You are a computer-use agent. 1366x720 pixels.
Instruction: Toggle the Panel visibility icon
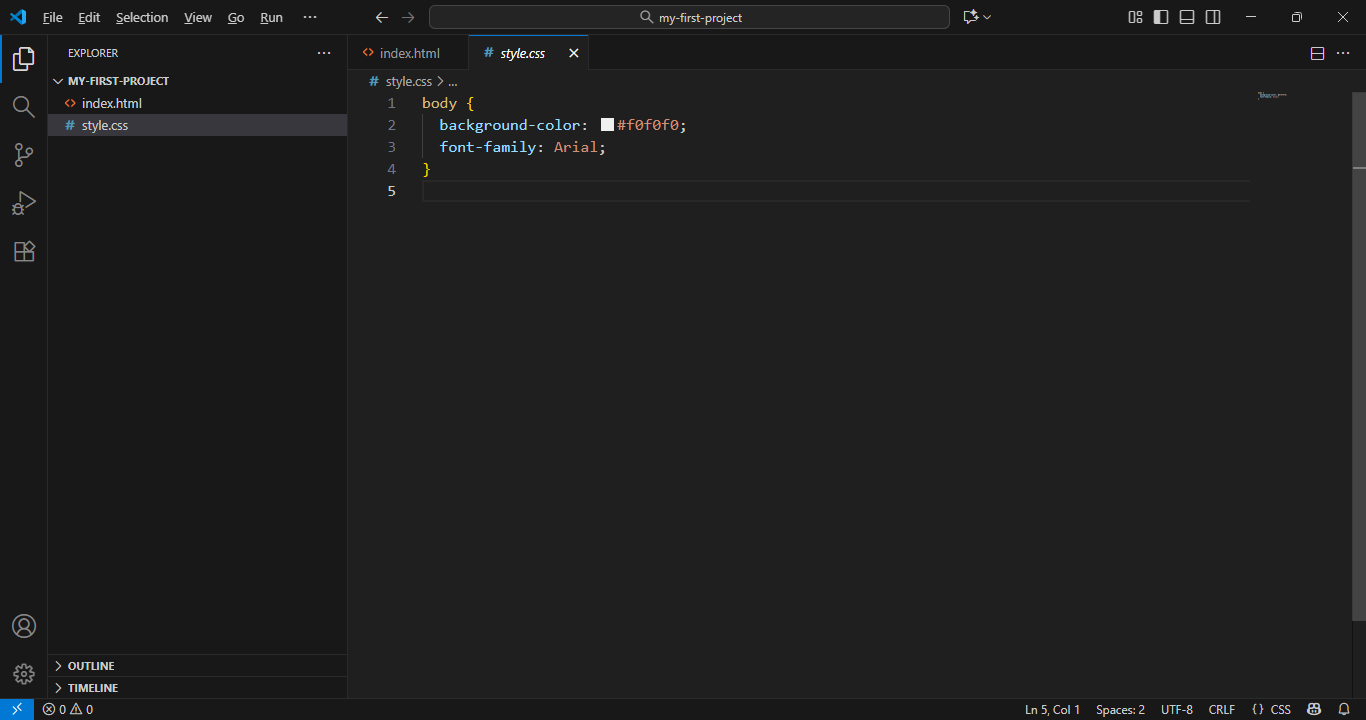pos(1186,16)
